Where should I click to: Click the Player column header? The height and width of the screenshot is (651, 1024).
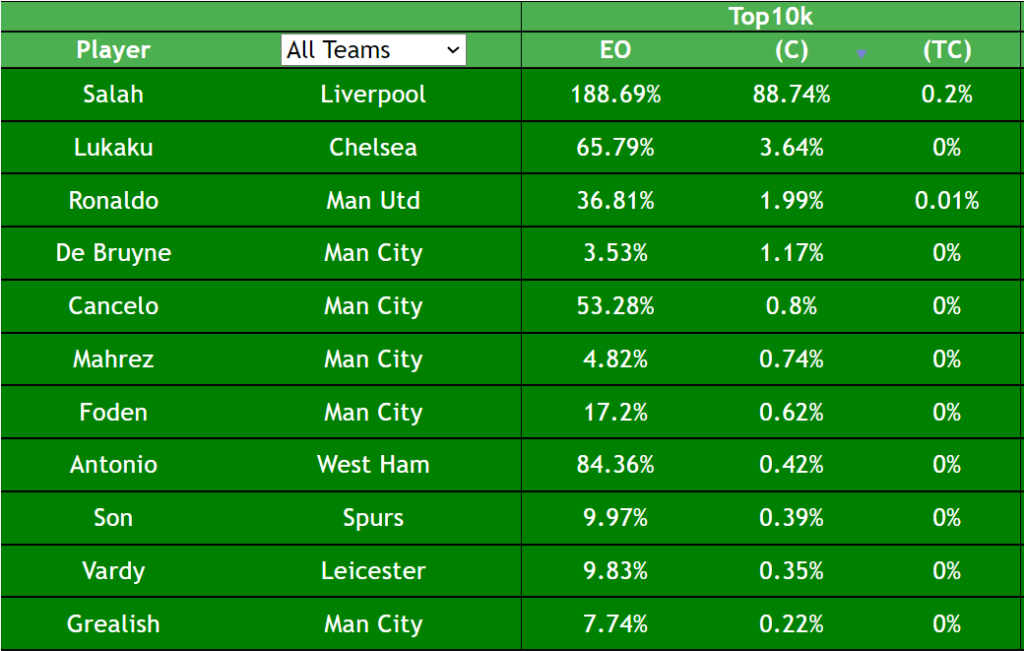click(x=113, y=50)
